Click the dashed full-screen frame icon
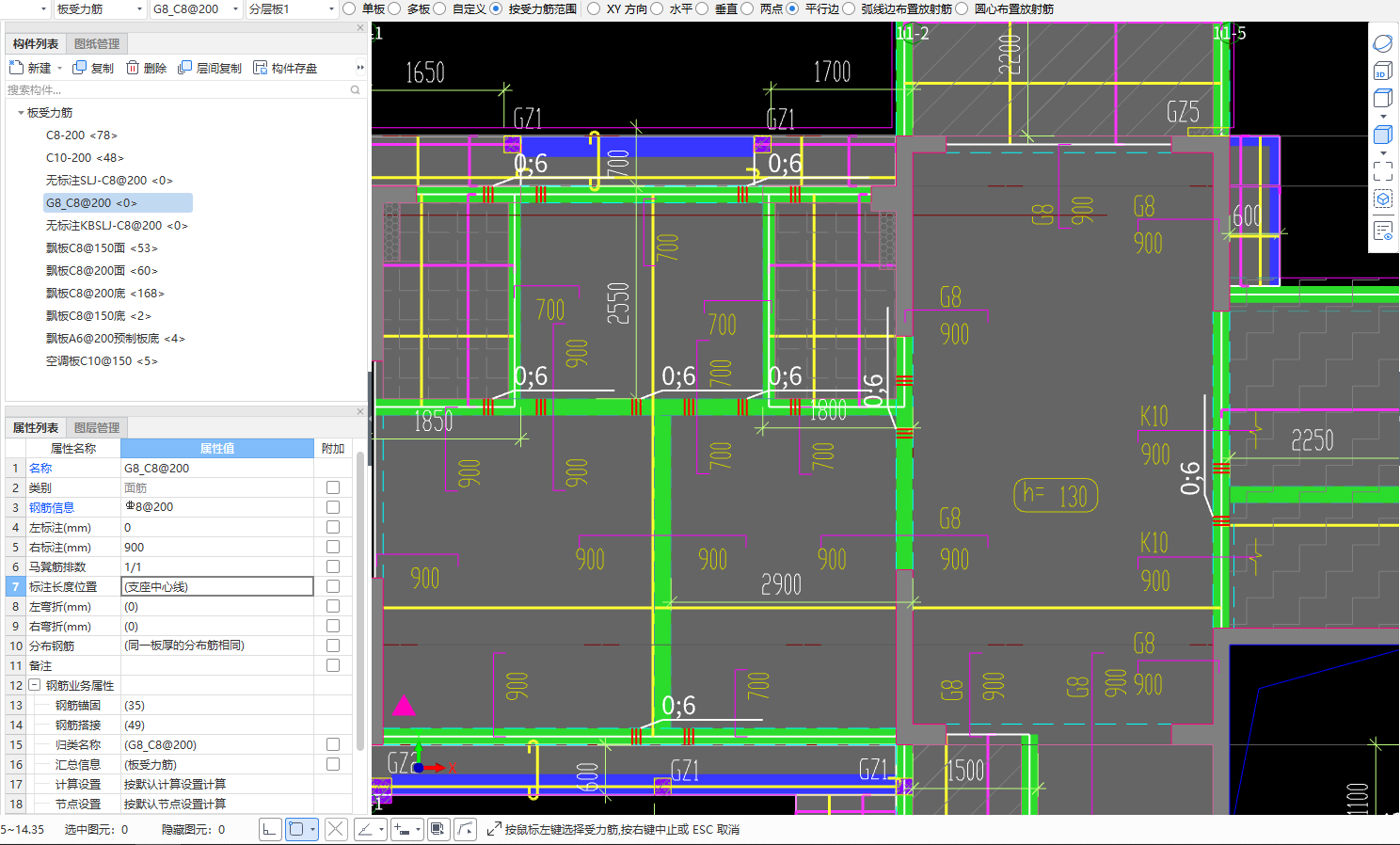 (1382, 171)
